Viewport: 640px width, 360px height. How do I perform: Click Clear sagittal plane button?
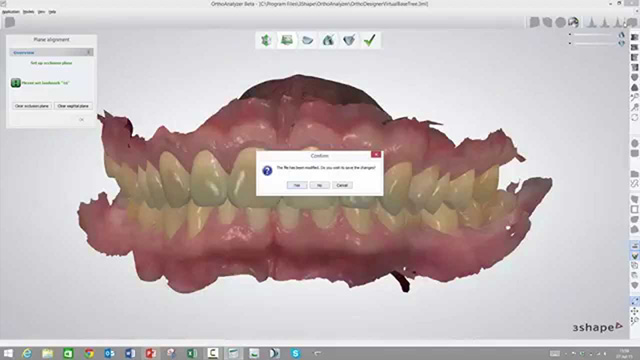73,106
